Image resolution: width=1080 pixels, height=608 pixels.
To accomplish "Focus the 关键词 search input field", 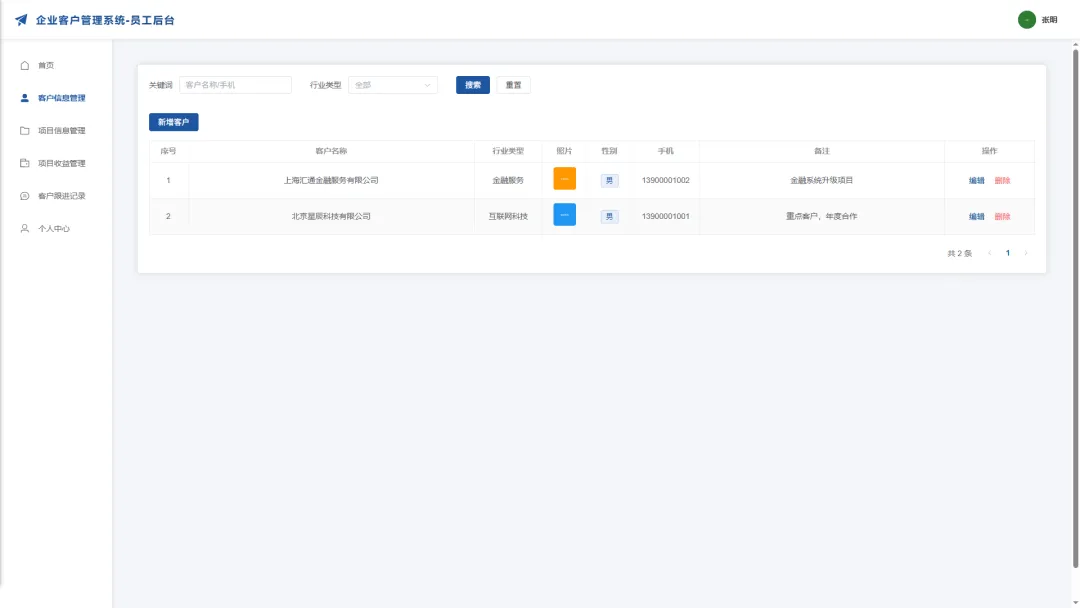I will pos(236,85).
